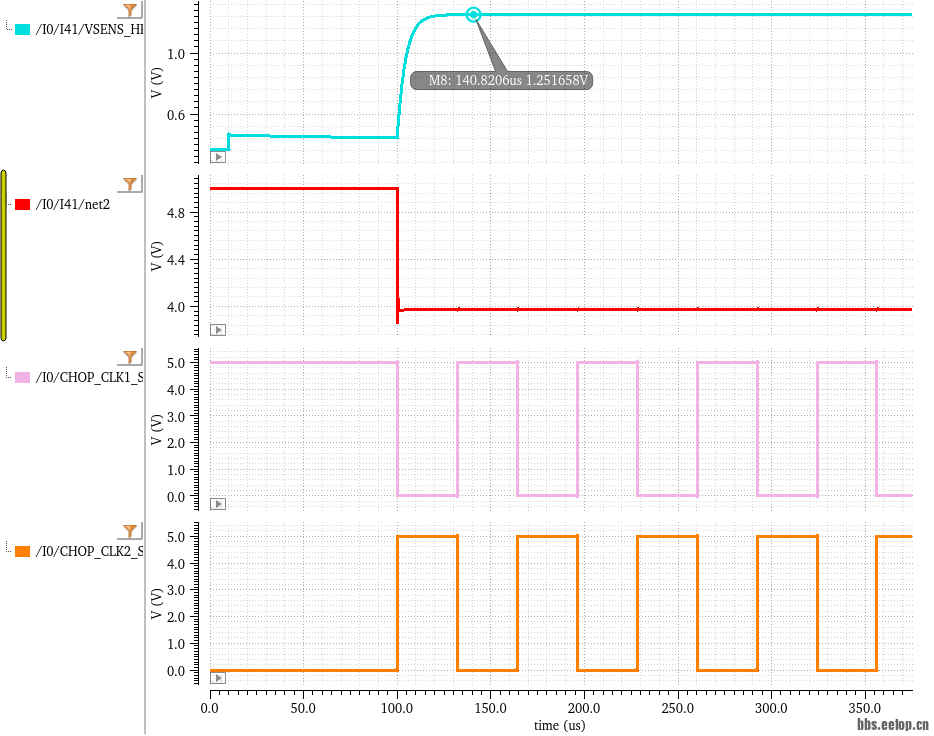Click the cyan color swatch for VSENS_HI
The image size is (934, 736).
point(23,30)
